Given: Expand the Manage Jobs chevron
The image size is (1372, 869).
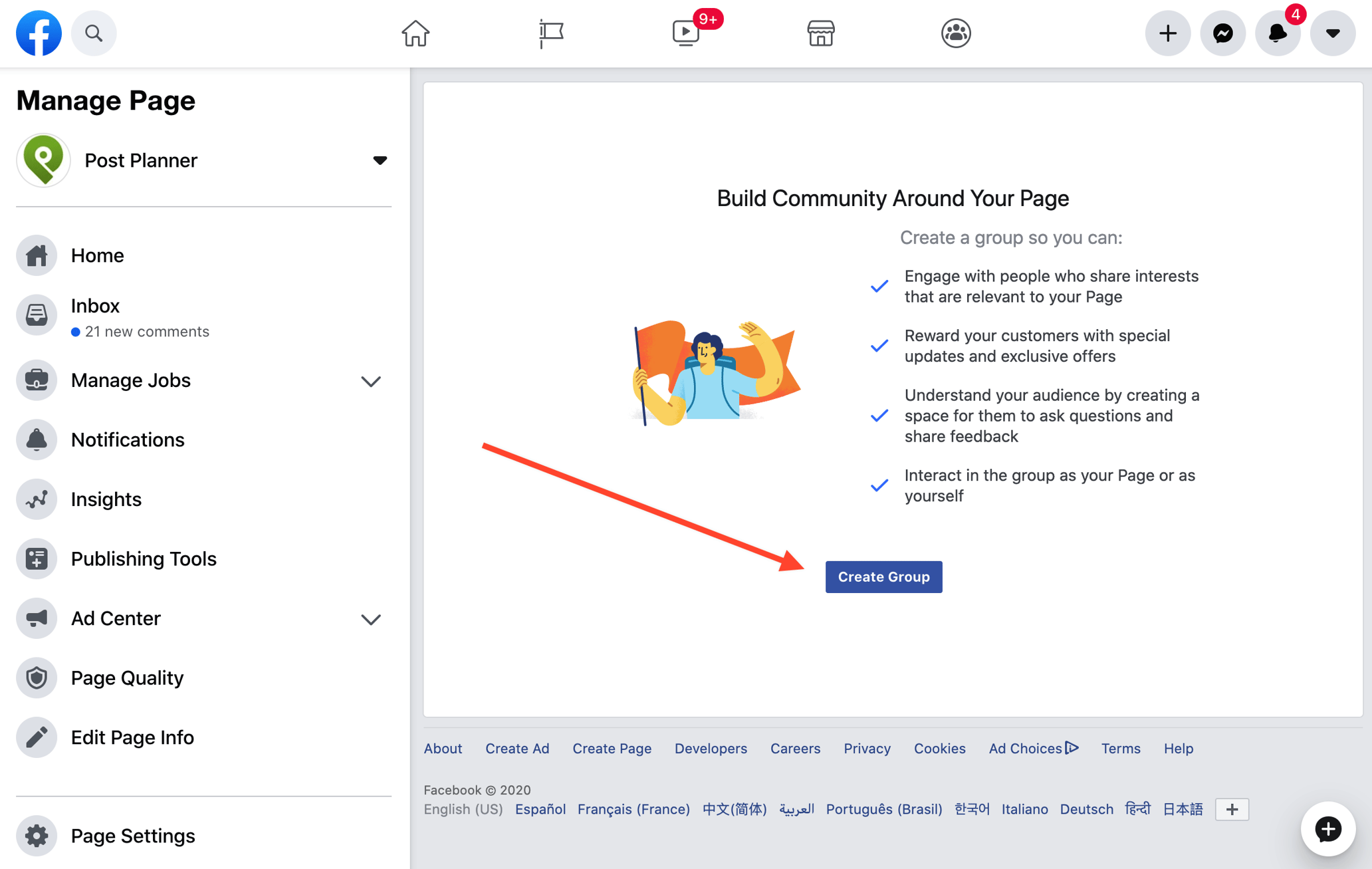Looking at the screenshot, I should point(371,381).
